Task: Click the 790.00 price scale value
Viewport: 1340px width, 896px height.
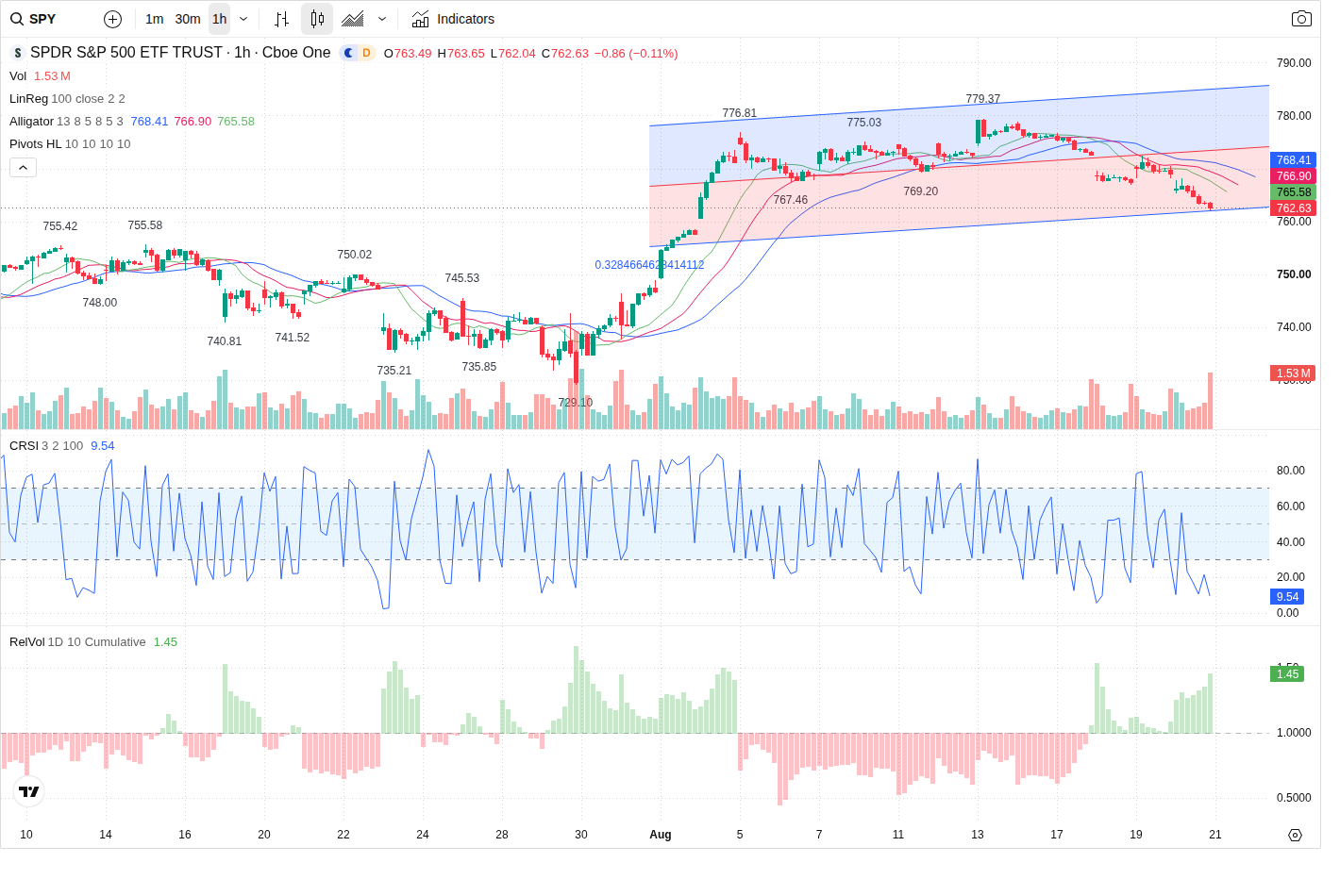Action: [1294, 63]
